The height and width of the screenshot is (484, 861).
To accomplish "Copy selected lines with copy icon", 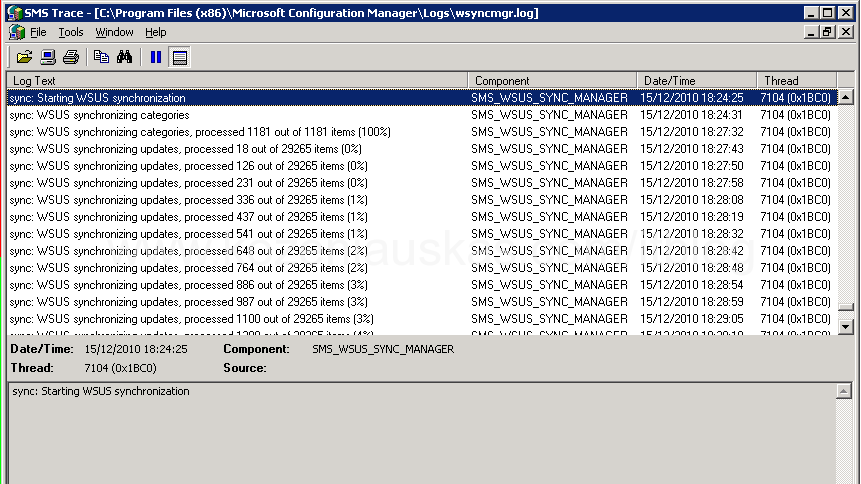I will [x=101, y=57].
